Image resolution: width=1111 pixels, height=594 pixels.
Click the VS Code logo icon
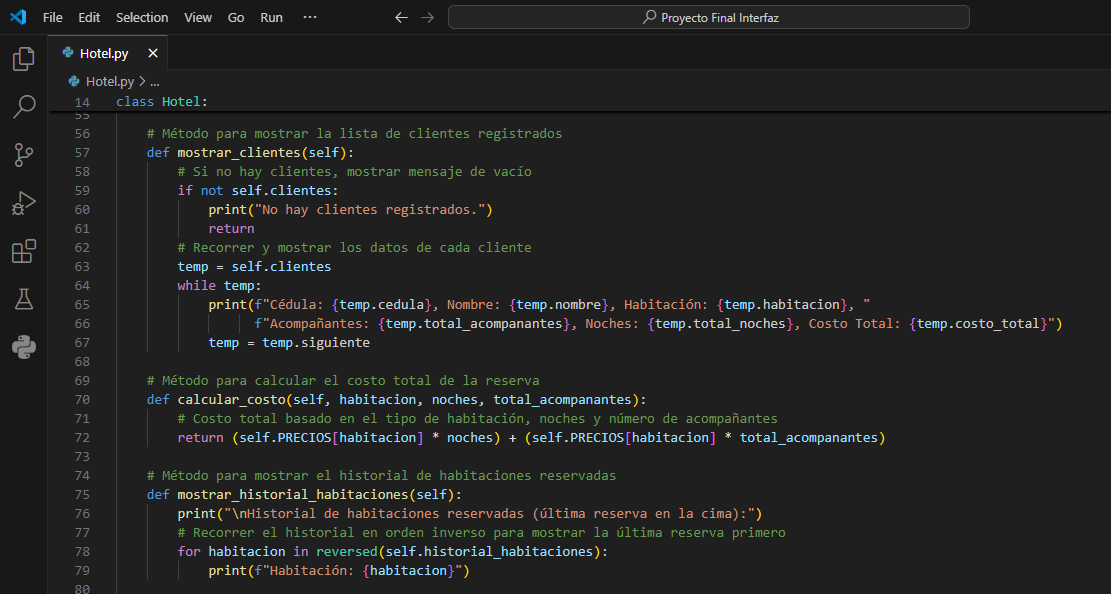click(x=17, y=17)
